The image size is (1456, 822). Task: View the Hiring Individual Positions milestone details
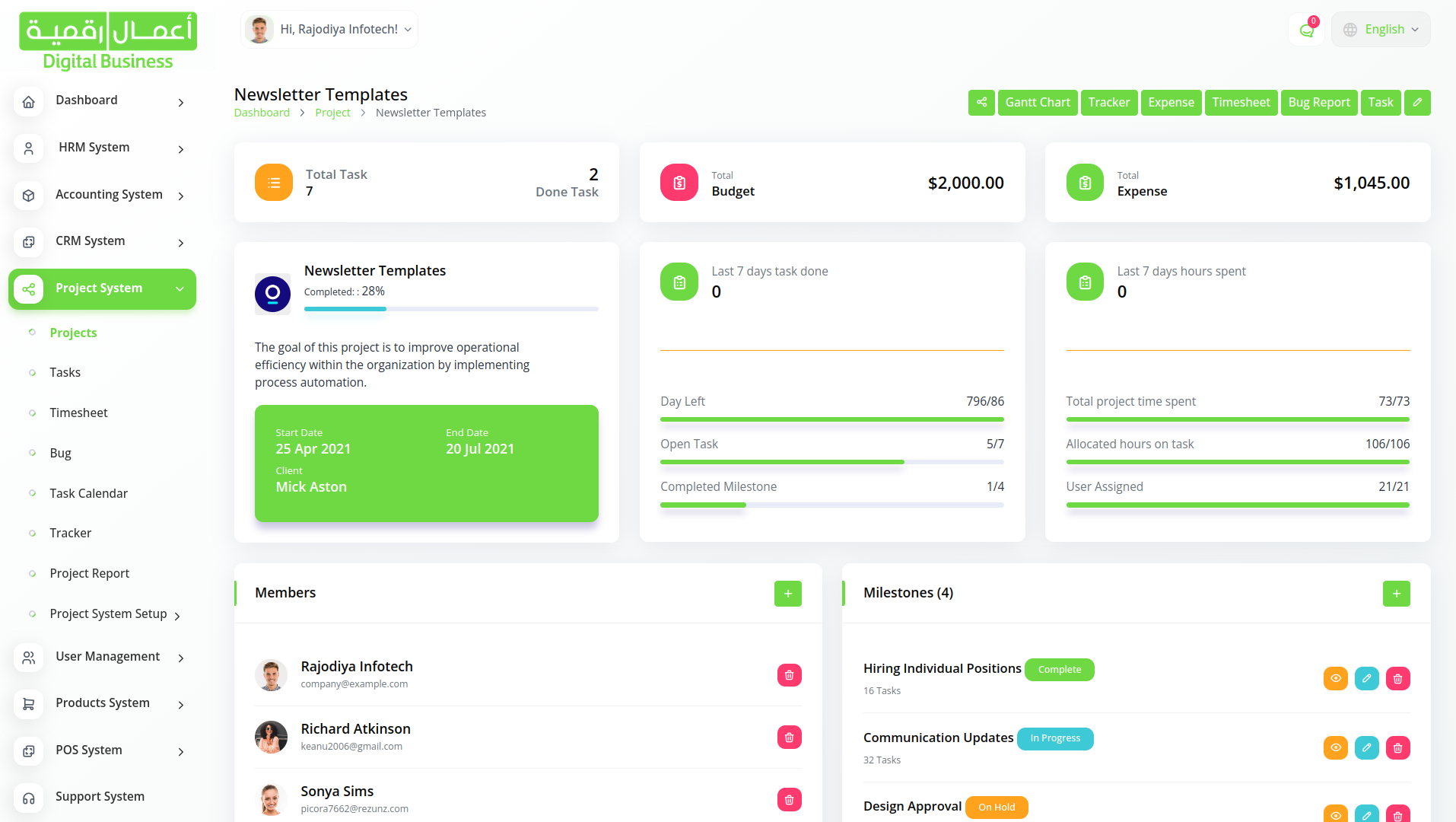(1335, 678)
